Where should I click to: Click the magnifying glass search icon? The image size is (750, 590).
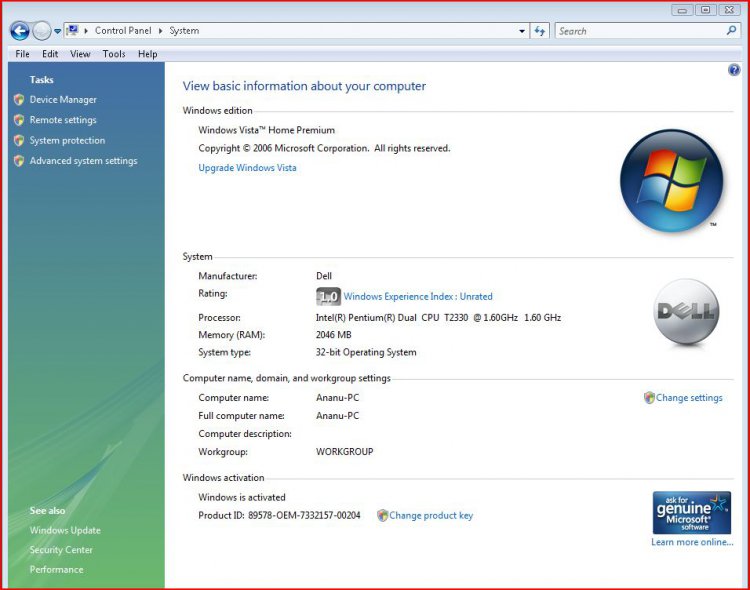point(731,31)
